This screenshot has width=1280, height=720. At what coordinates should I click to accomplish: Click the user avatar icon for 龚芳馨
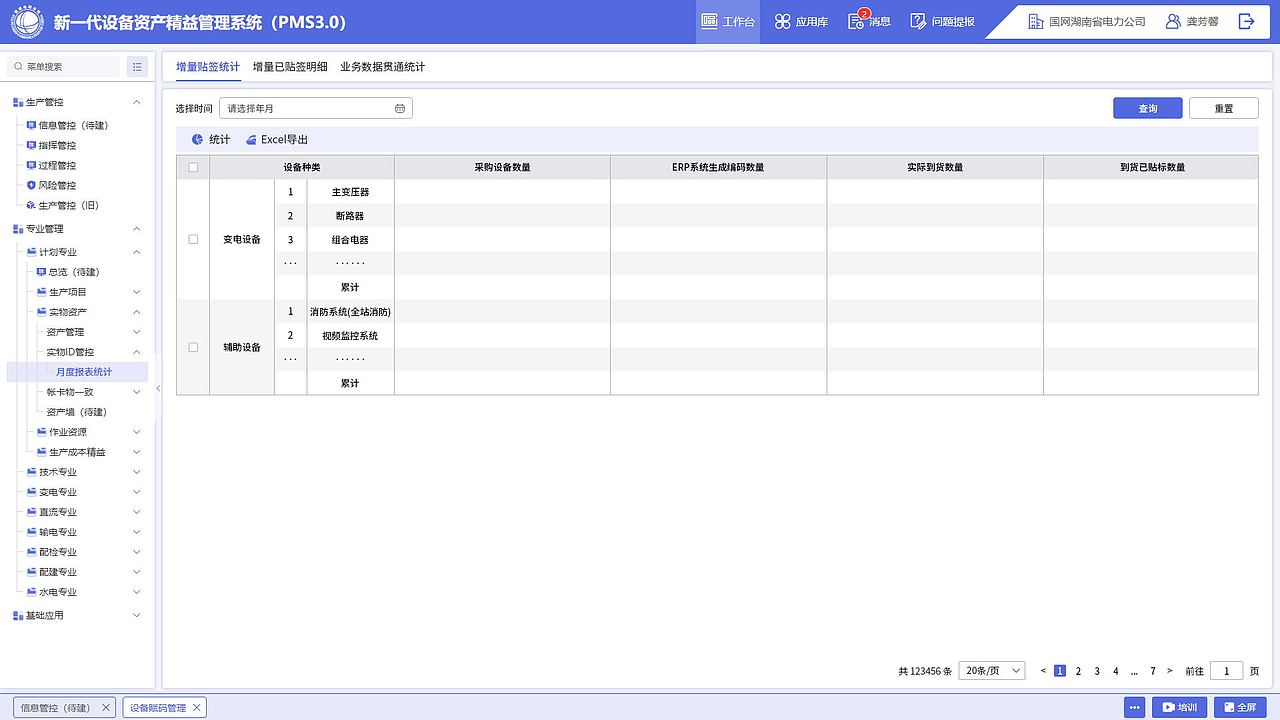pyautogui.click(x=1173, y=21)
